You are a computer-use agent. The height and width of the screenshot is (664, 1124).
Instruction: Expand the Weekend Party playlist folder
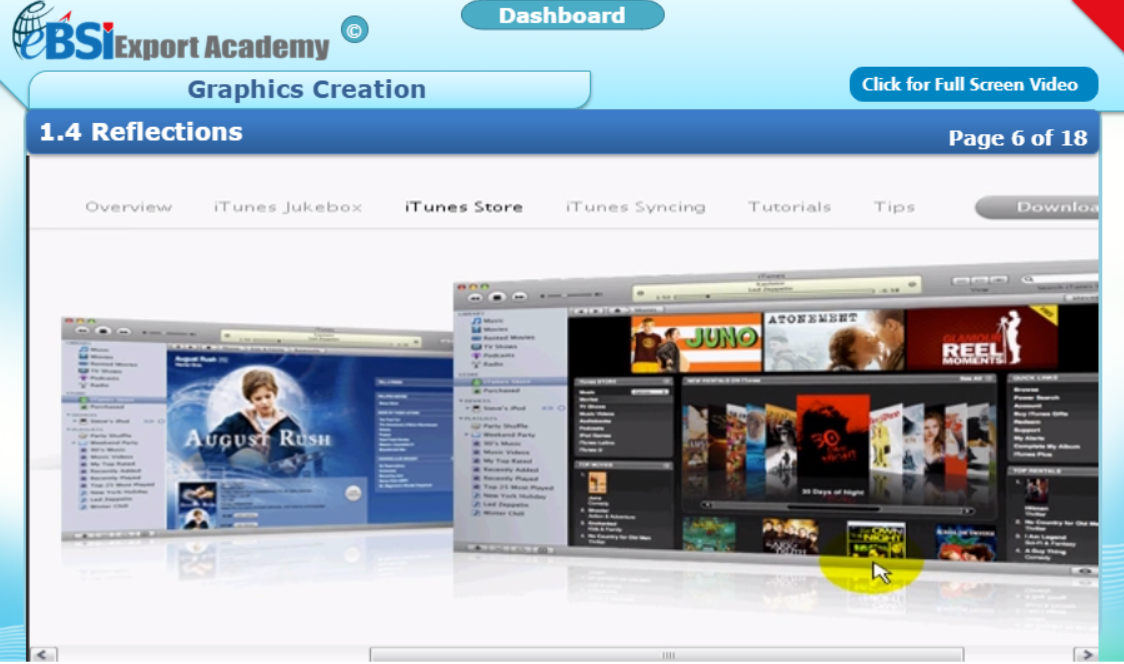[x=465, y=435]
